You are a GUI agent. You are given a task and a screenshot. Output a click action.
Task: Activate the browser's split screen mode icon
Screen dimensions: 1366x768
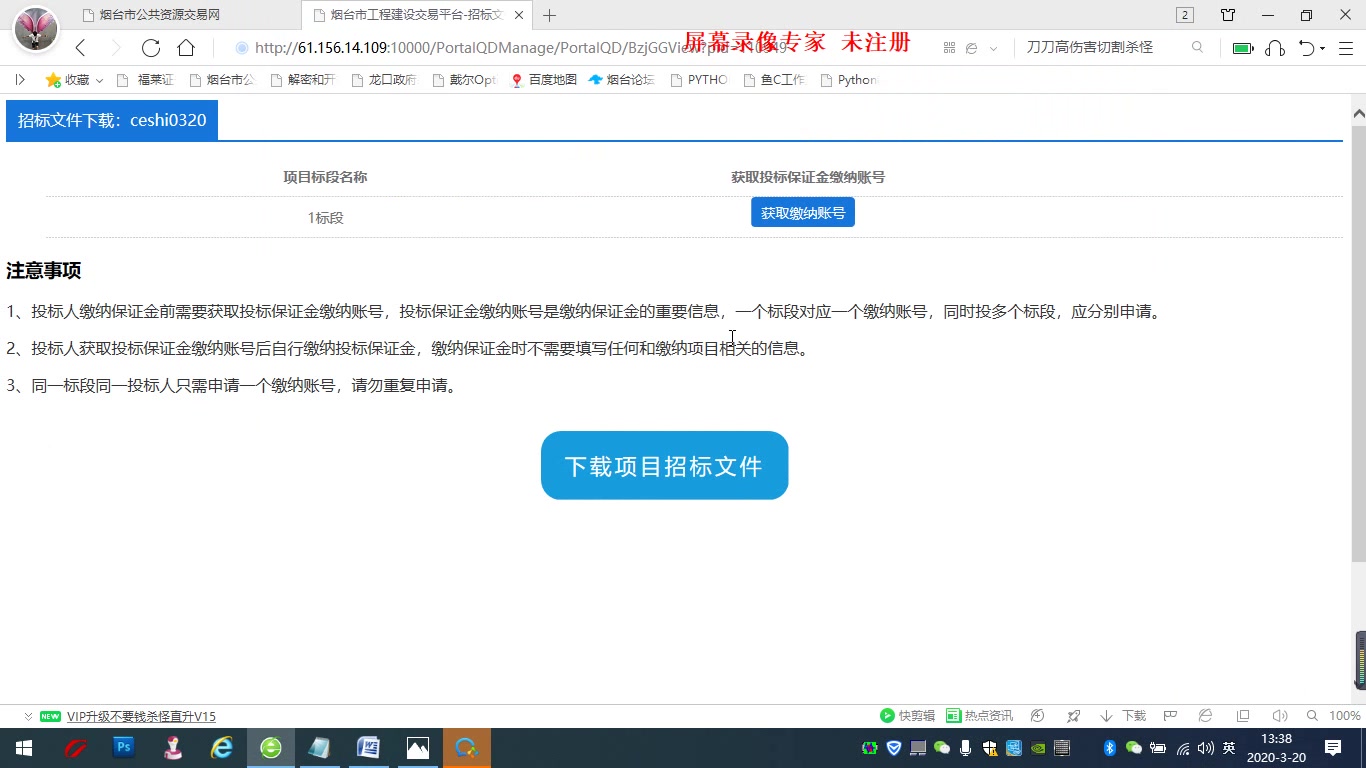(1241, 716)
